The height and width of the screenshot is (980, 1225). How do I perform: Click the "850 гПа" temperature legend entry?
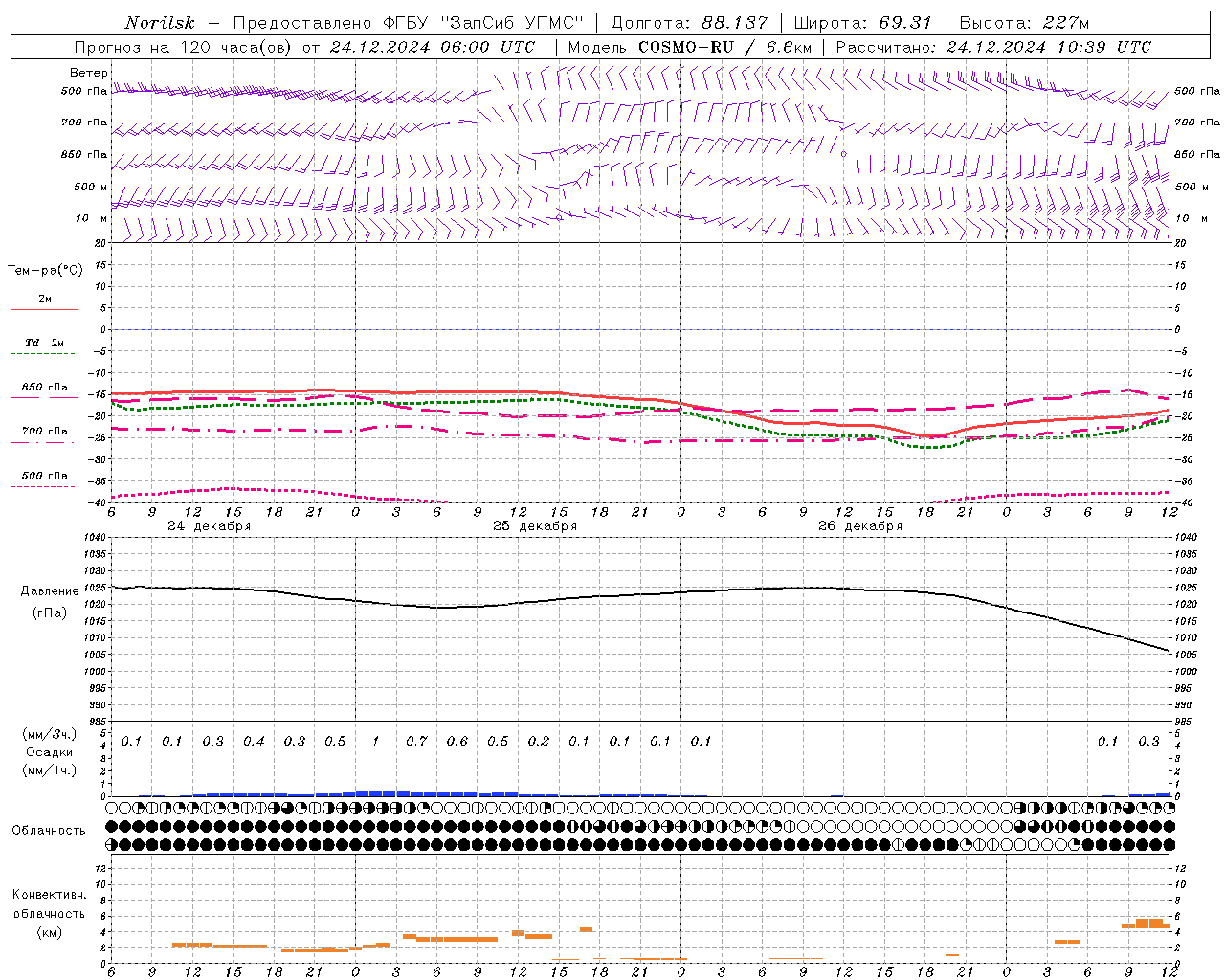[45, 388]
